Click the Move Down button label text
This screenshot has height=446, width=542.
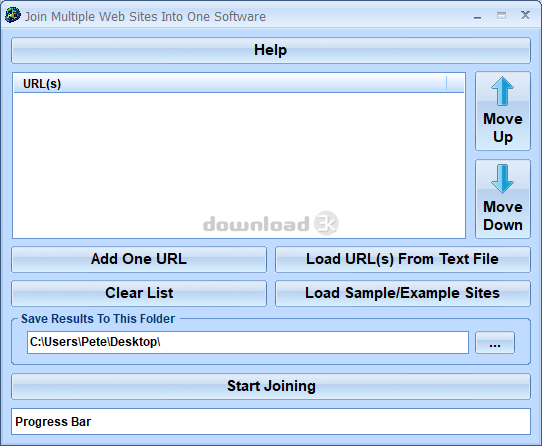point(503,216)
